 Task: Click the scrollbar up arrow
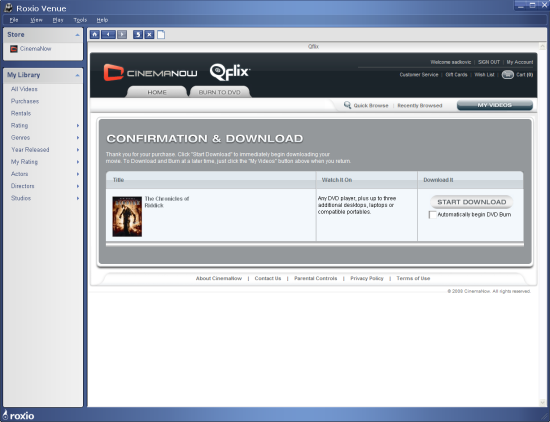[x=543, y=46]
